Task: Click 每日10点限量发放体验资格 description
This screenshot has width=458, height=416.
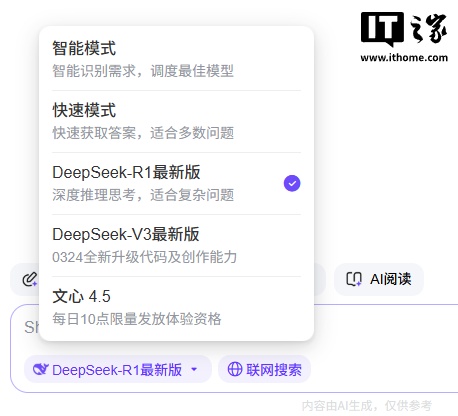Action: click(137, 319)
